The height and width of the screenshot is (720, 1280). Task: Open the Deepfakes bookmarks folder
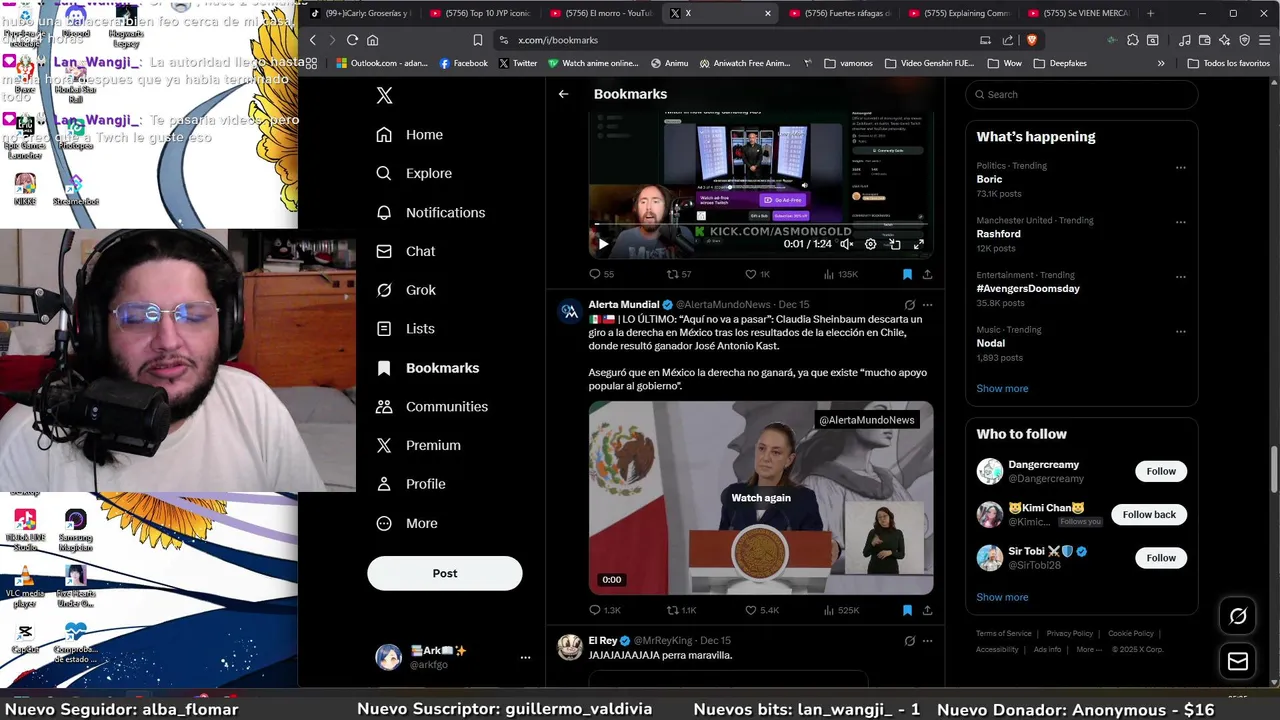(1060, 63)
